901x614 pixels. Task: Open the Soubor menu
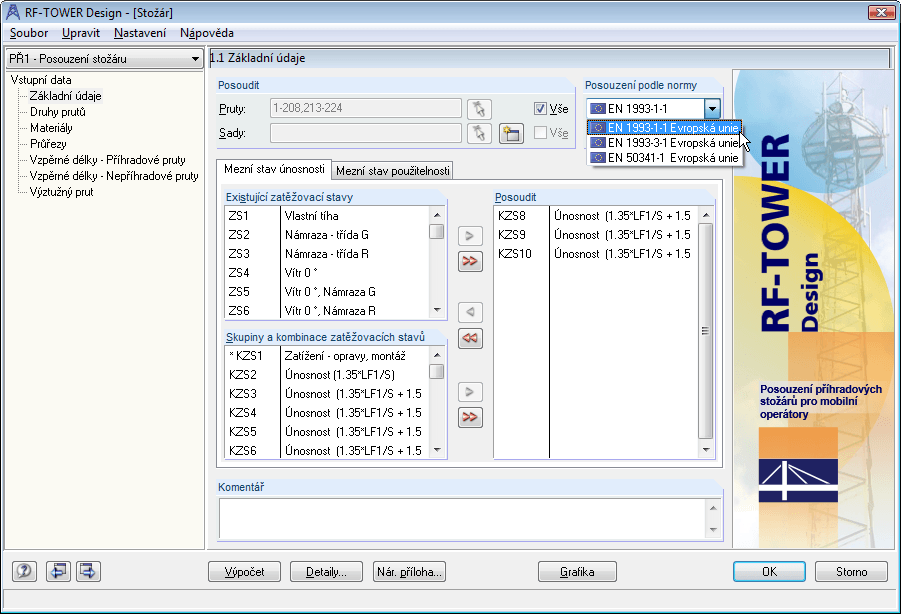click(29, 33)
